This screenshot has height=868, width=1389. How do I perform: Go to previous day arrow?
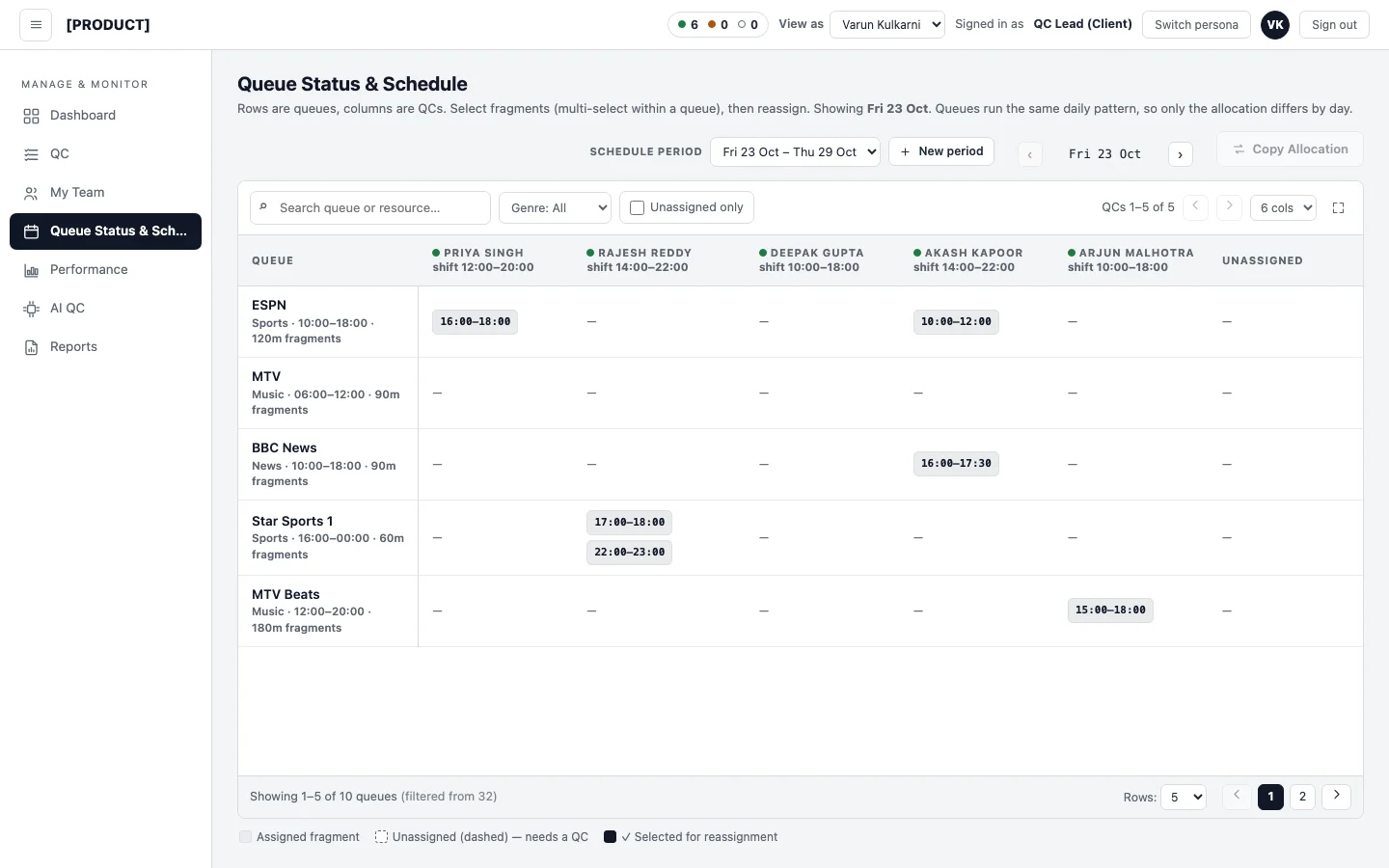point(1030,154)
